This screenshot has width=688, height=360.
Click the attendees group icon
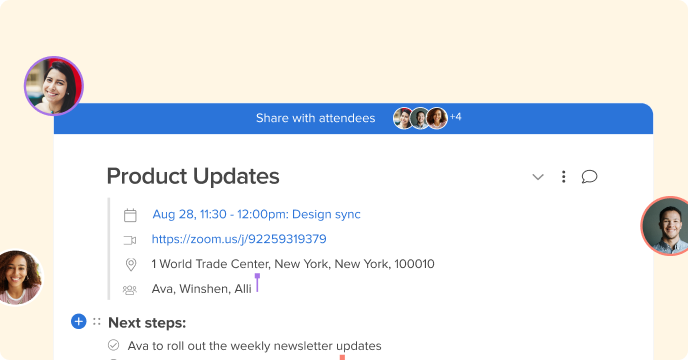pos(130,290)
